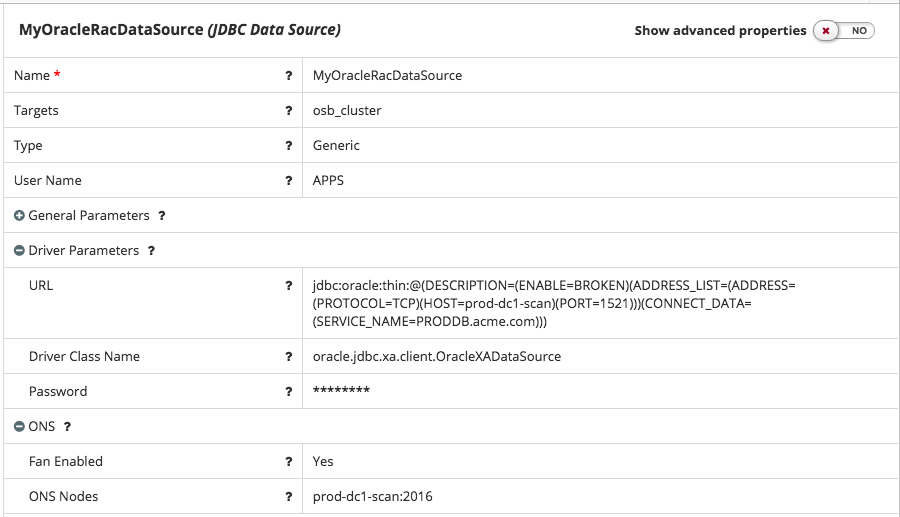Expand the General Parameters section
This screenshot has width=900, height=517.
tap(19, 216)
